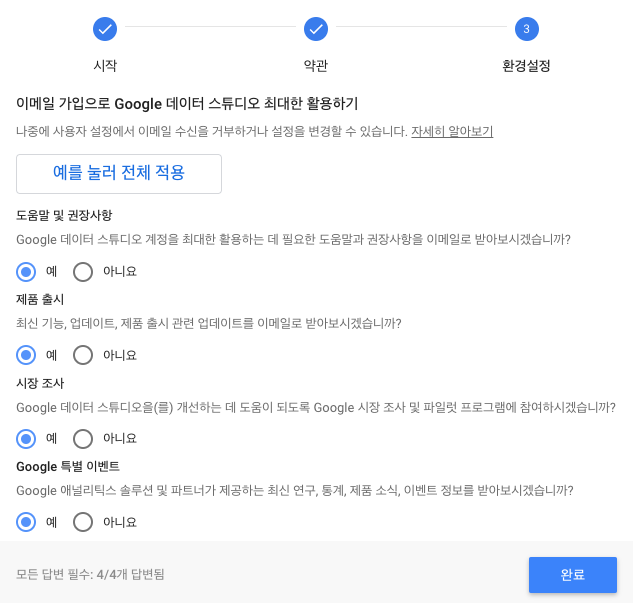Select 아니요 for 제품 출시
The width and height of the screenshot is (633, 603).
coord(83,355)
